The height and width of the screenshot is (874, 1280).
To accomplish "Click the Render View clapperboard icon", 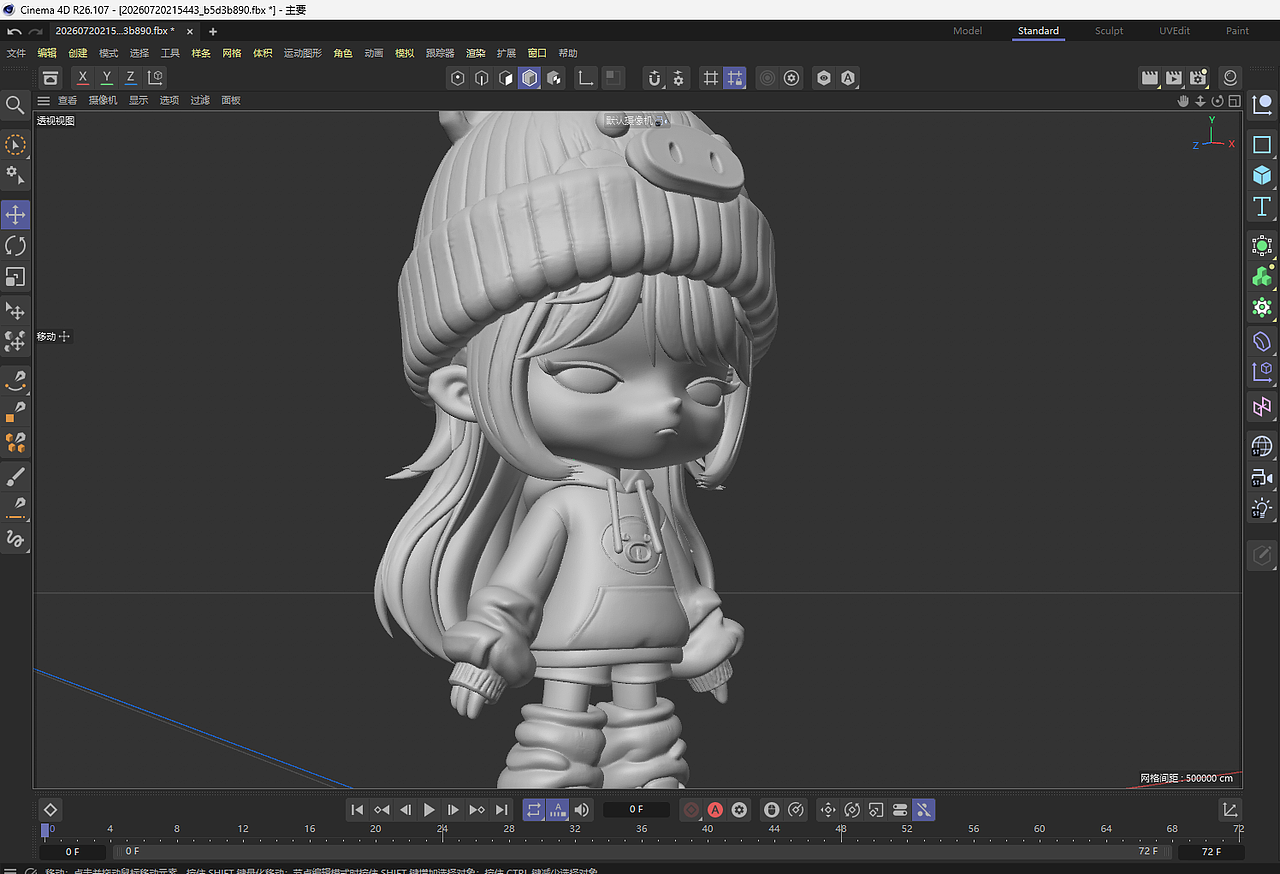I will 1150,78.
